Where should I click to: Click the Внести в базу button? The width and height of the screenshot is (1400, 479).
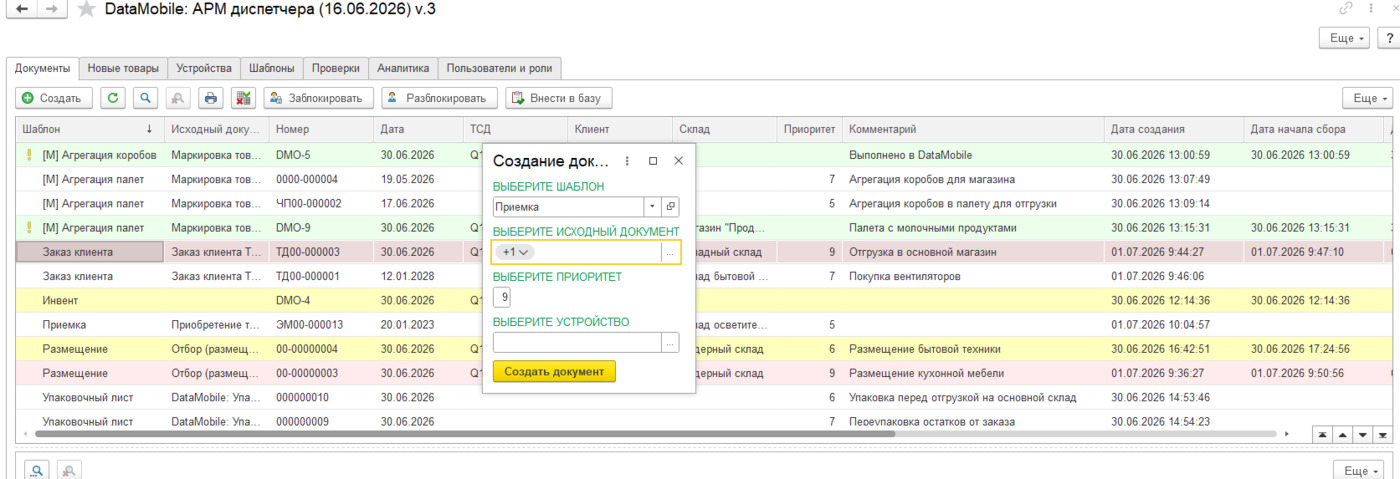559,98
